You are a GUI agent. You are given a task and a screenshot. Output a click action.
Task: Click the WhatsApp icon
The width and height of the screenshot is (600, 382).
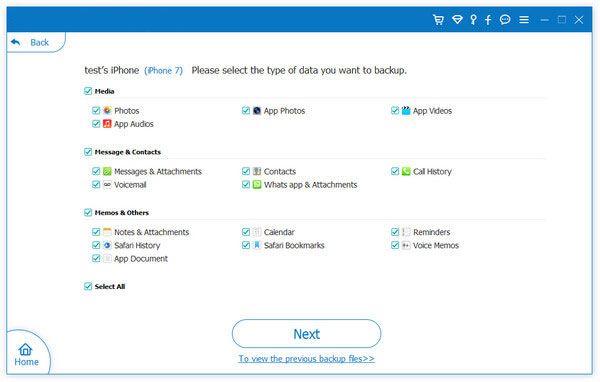[257, 184]
